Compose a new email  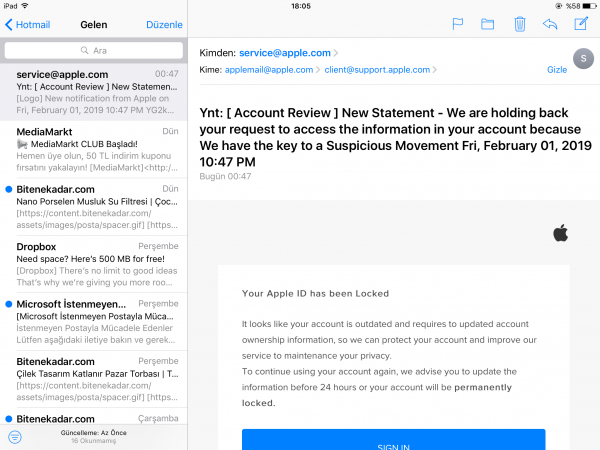(x=581, y=24)
